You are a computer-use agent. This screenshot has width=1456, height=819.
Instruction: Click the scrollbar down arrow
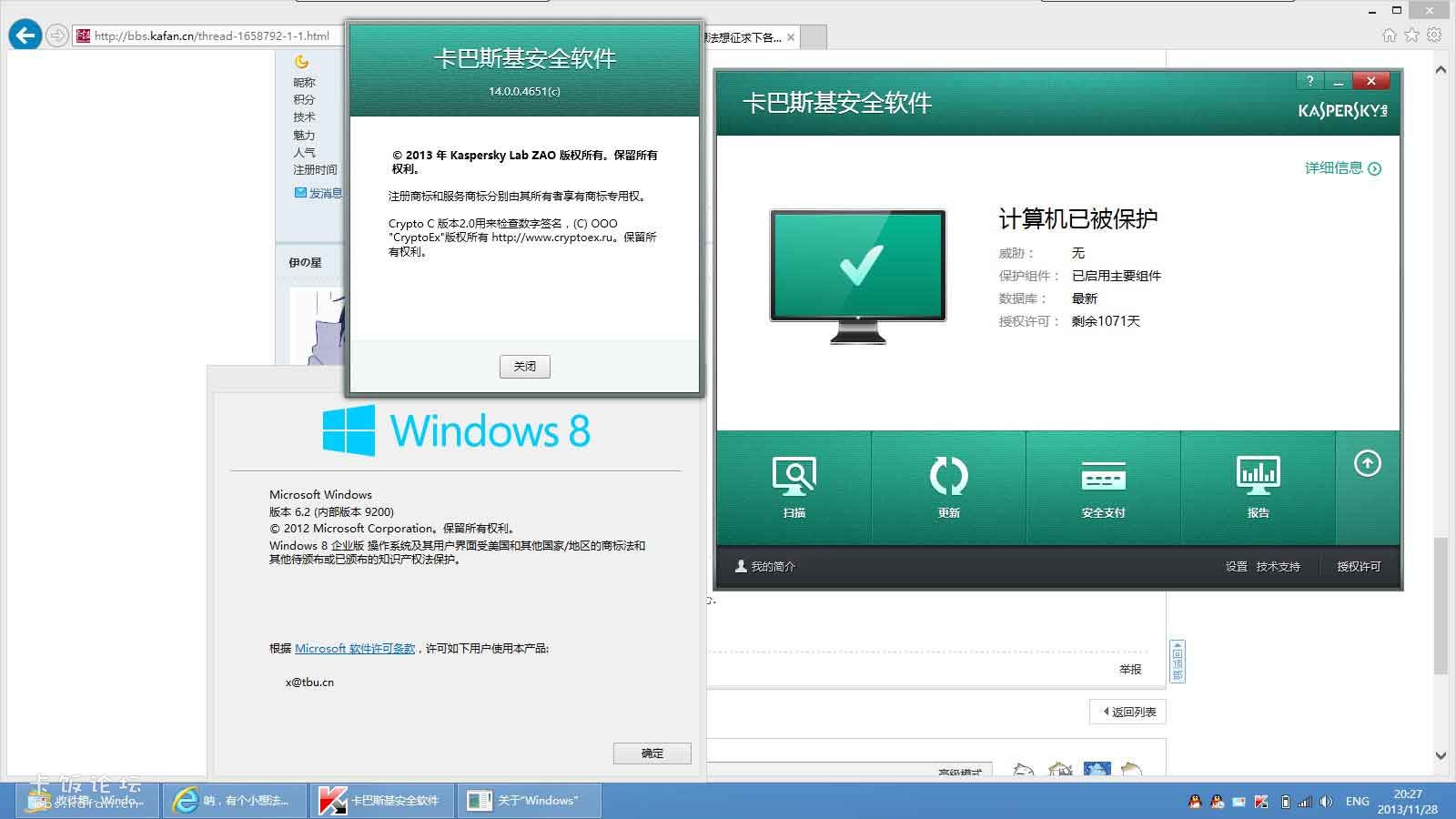click(x=1441, y=755)
